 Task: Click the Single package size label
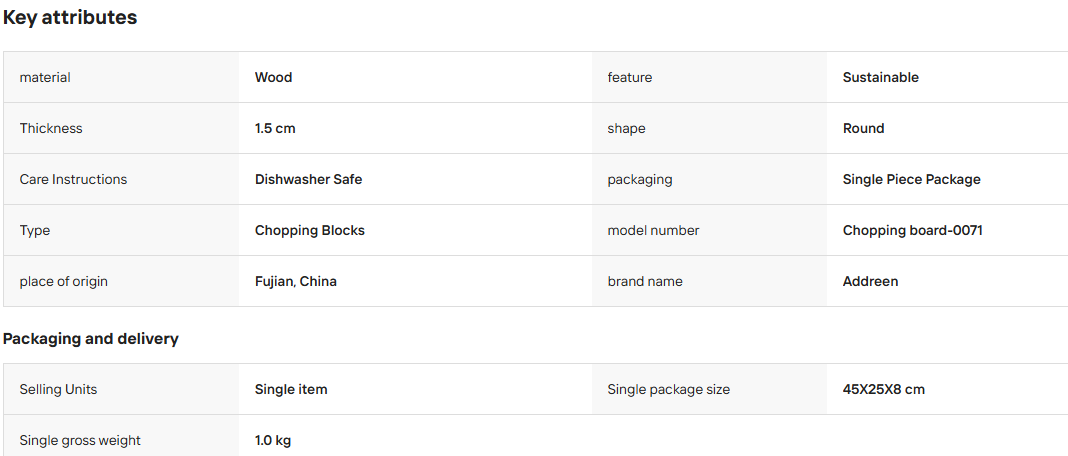point(668,390)
